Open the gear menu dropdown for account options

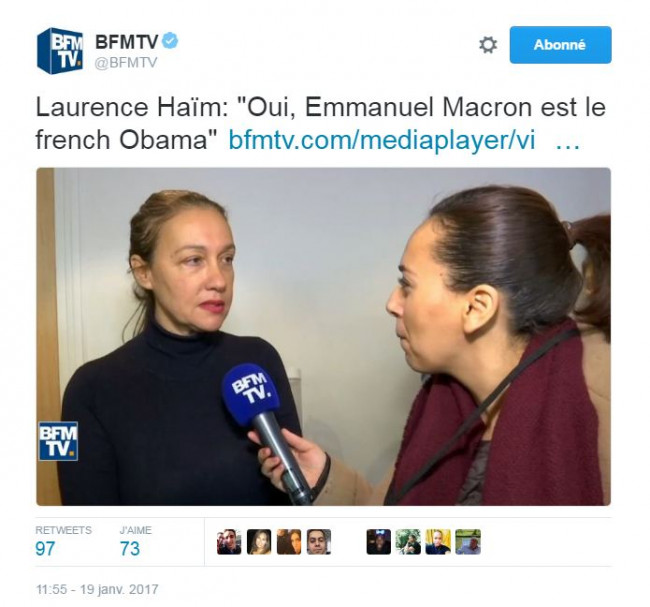coord(488,45)
